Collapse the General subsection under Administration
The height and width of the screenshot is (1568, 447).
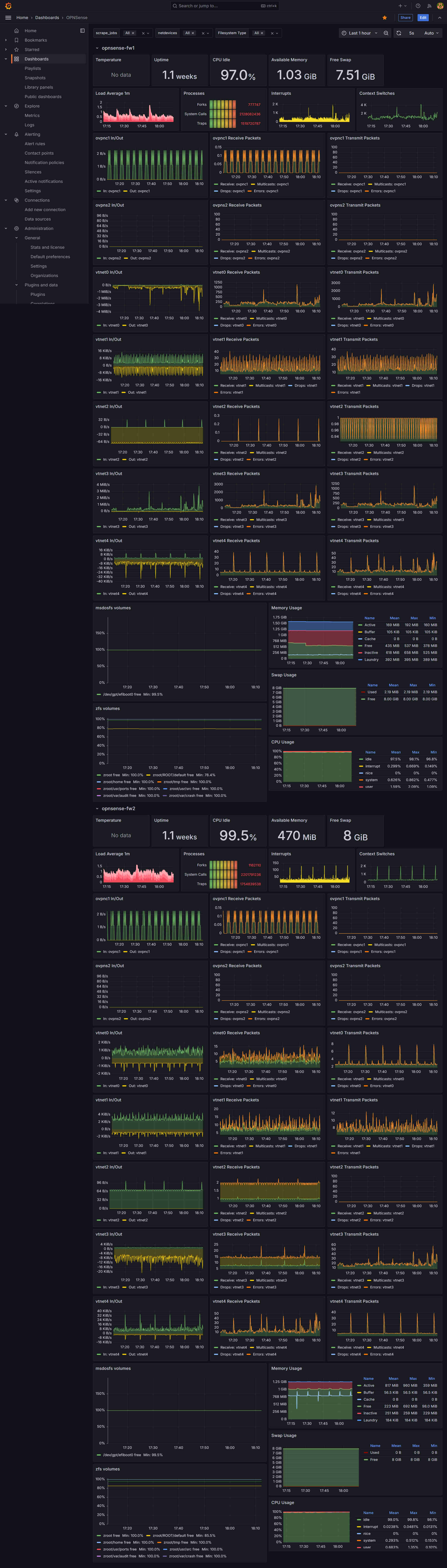[16, 238]
